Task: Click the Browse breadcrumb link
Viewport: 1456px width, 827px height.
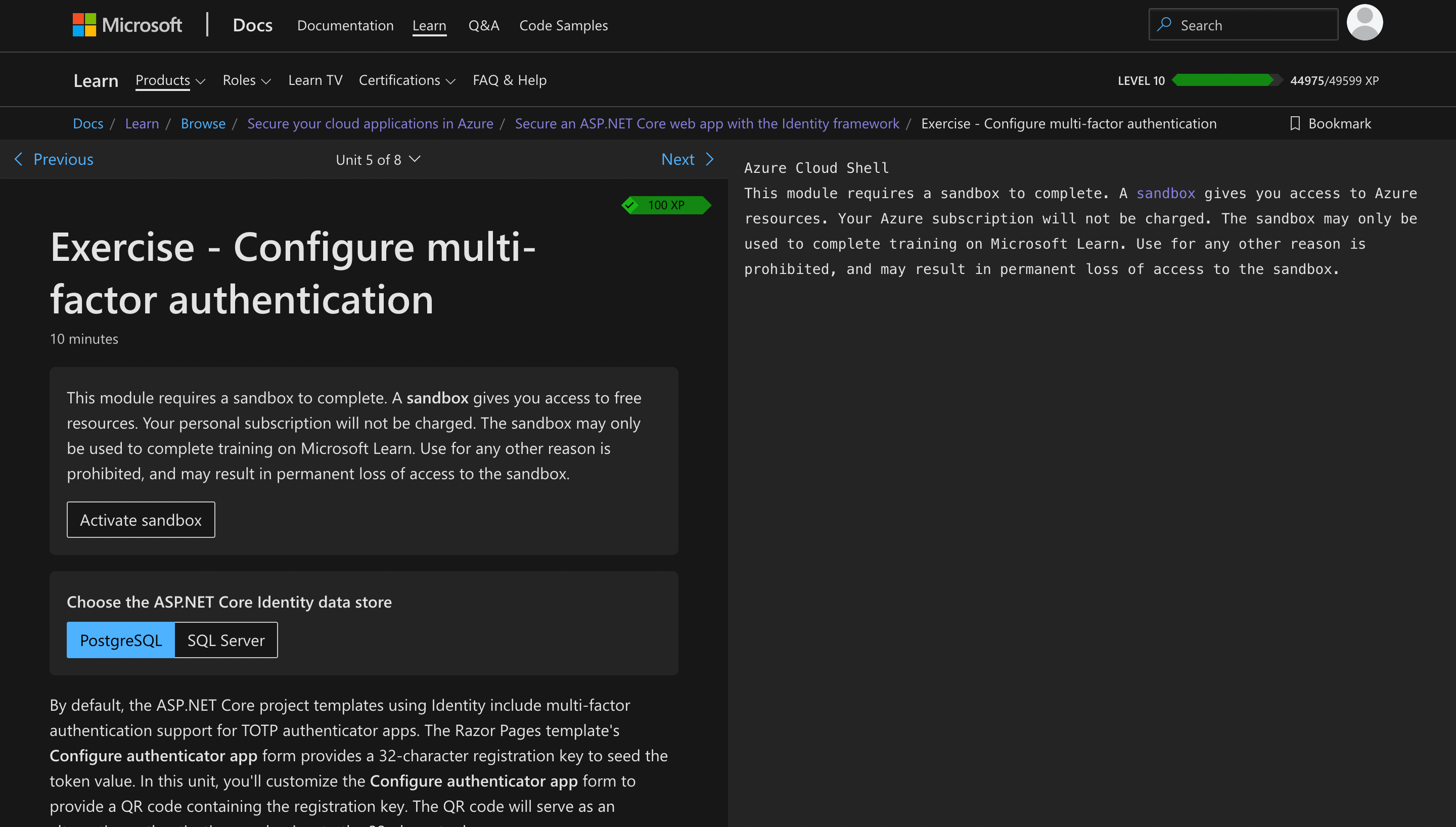Action: (203, 123)
